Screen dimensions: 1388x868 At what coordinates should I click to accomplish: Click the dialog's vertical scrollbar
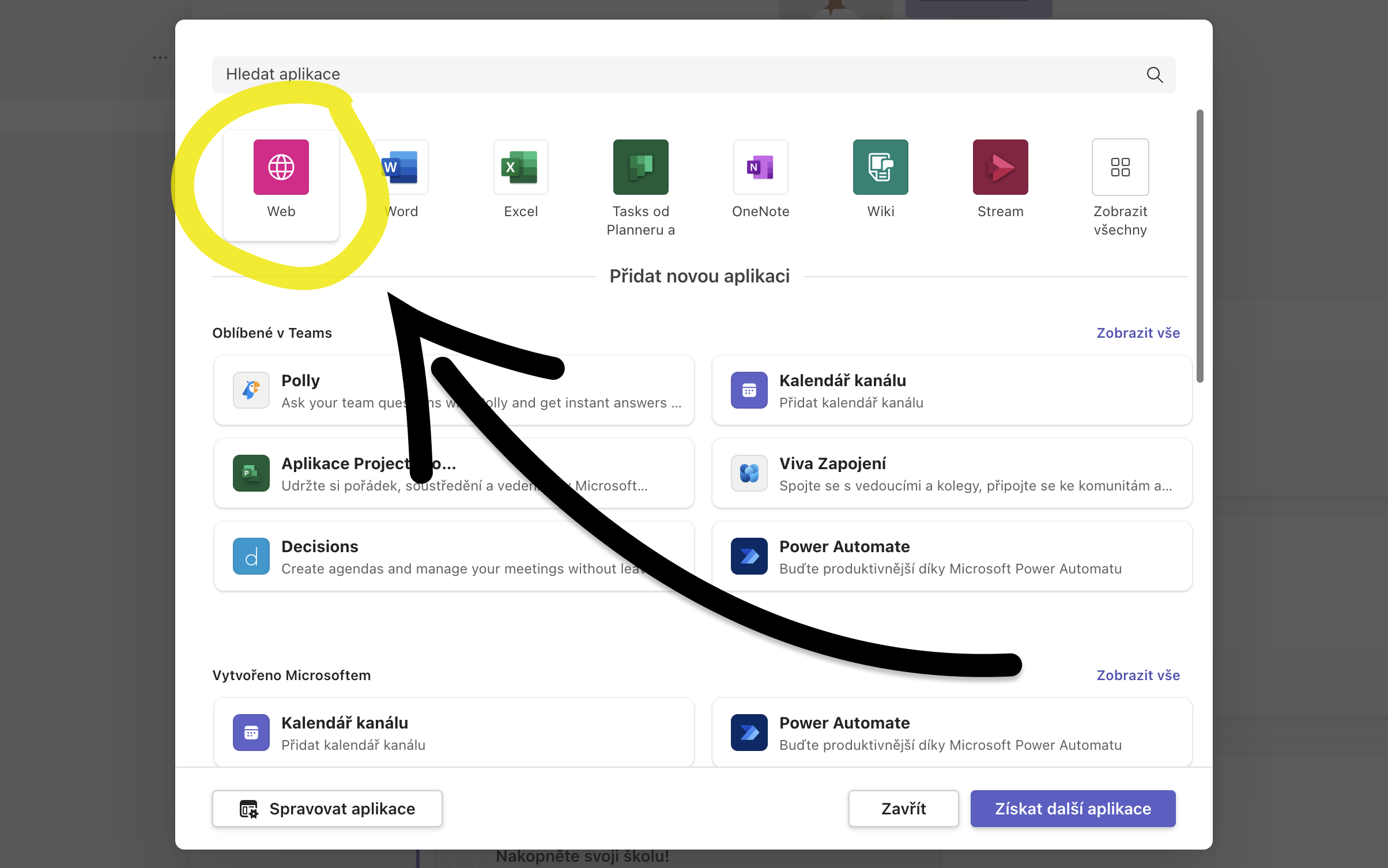click(x=1200, y=246)
